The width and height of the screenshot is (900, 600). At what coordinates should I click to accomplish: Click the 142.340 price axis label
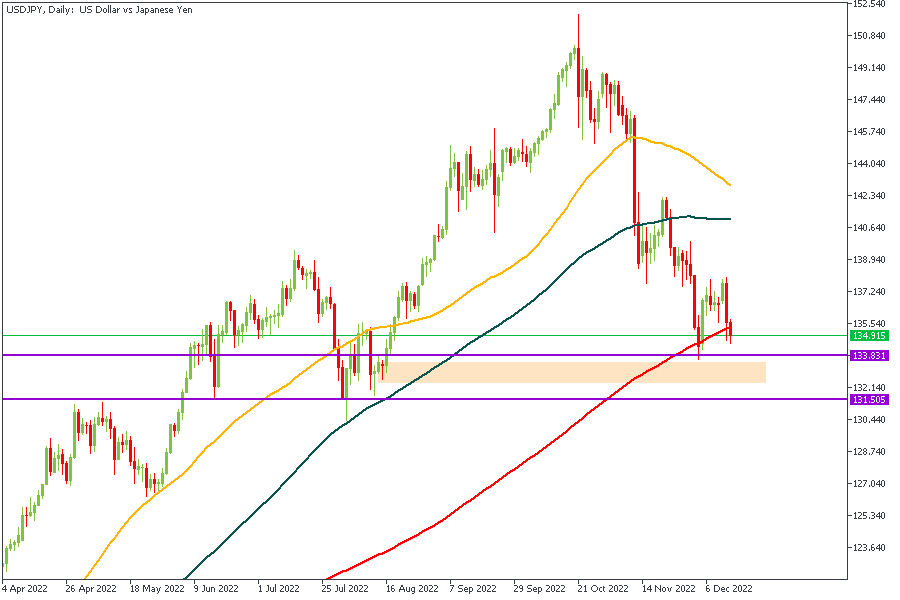click(x=869, y=196)
